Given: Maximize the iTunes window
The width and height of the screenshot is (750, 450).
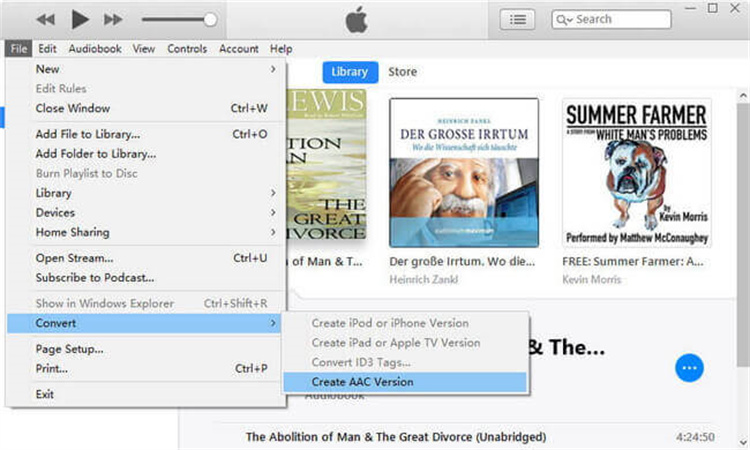Looking at the screenshot, I should point(713,8).
